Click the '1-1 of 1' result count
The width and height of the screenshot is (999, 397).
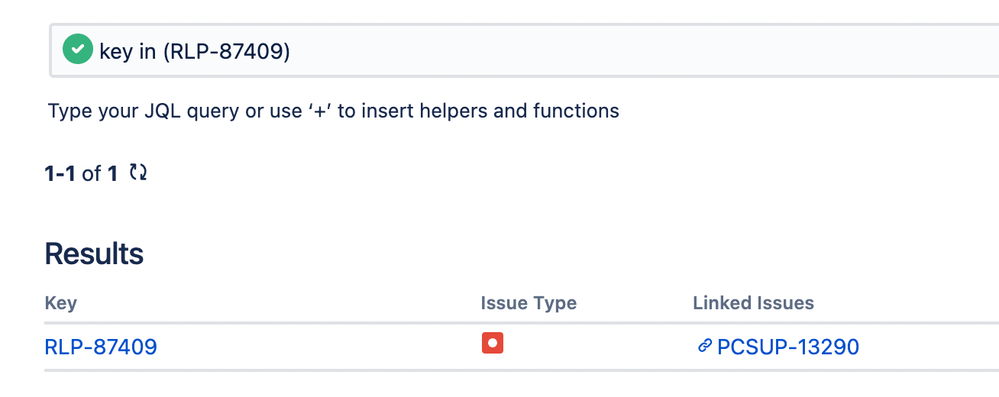(x=81, y=173)
